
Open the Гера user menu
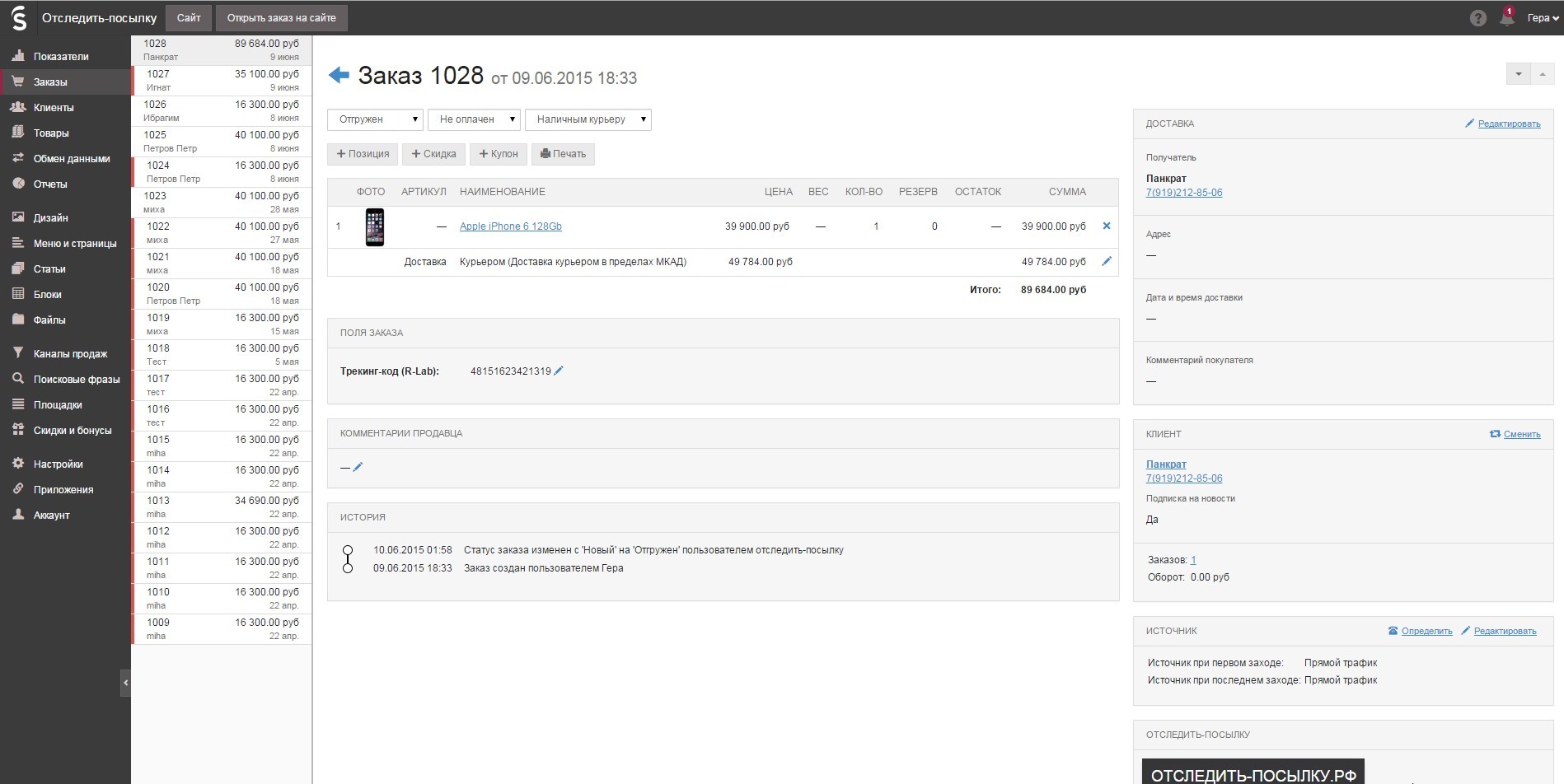[x=1543, y=18]
